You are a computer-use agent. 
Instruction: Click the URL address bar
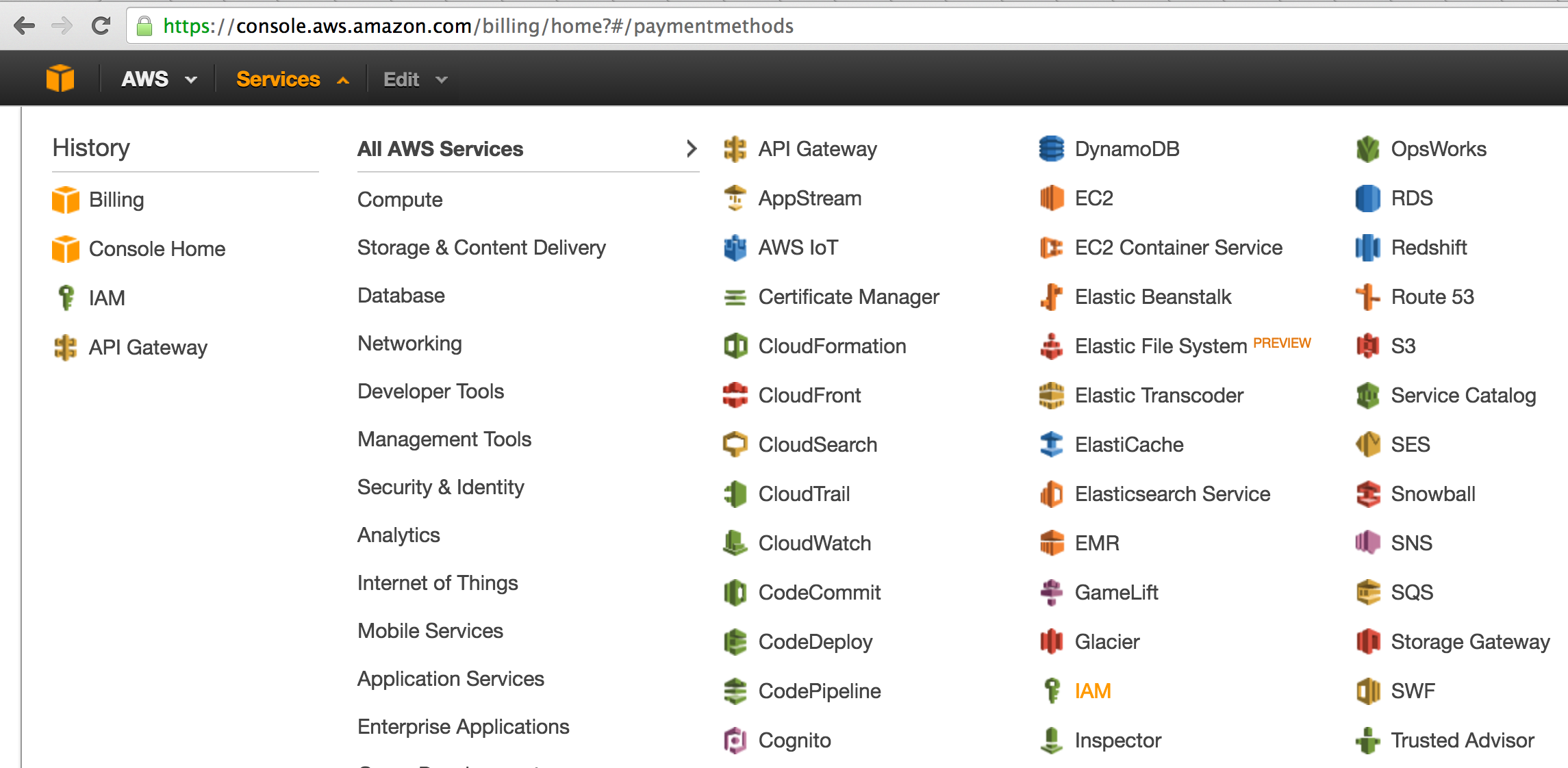846,26
